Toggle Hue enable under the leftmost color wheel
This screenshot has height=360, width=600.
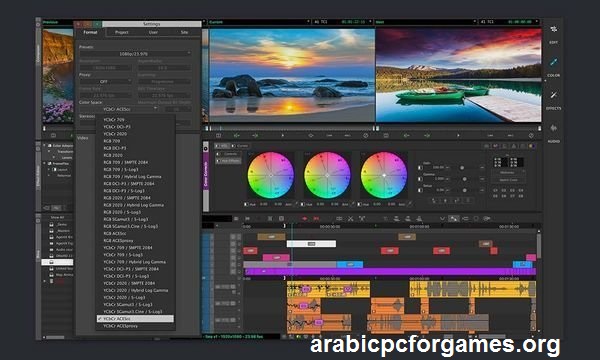click(x=246, y=204)
